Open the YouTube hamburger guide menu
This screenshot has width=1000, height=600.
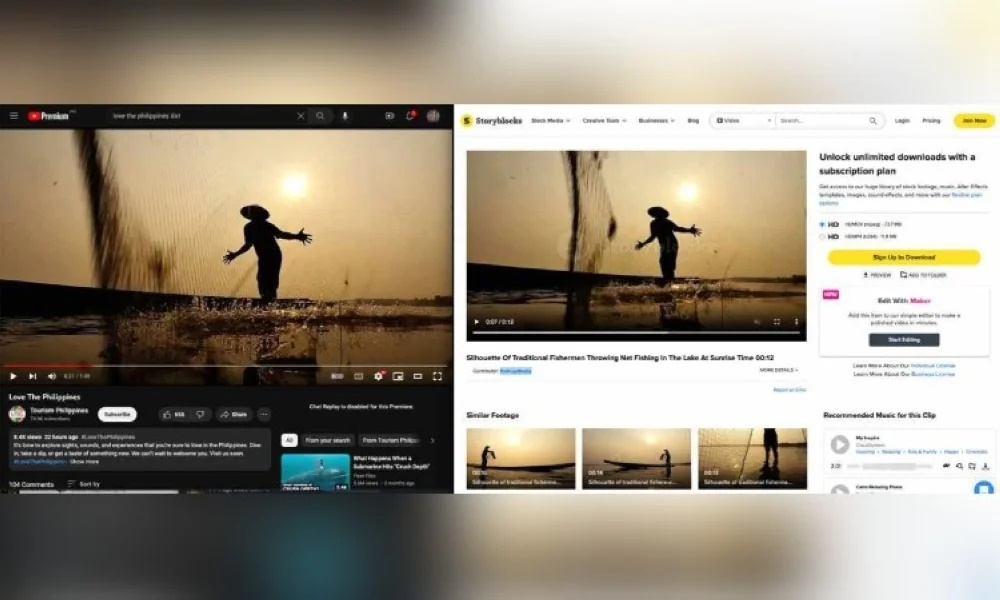pos(13,116)
